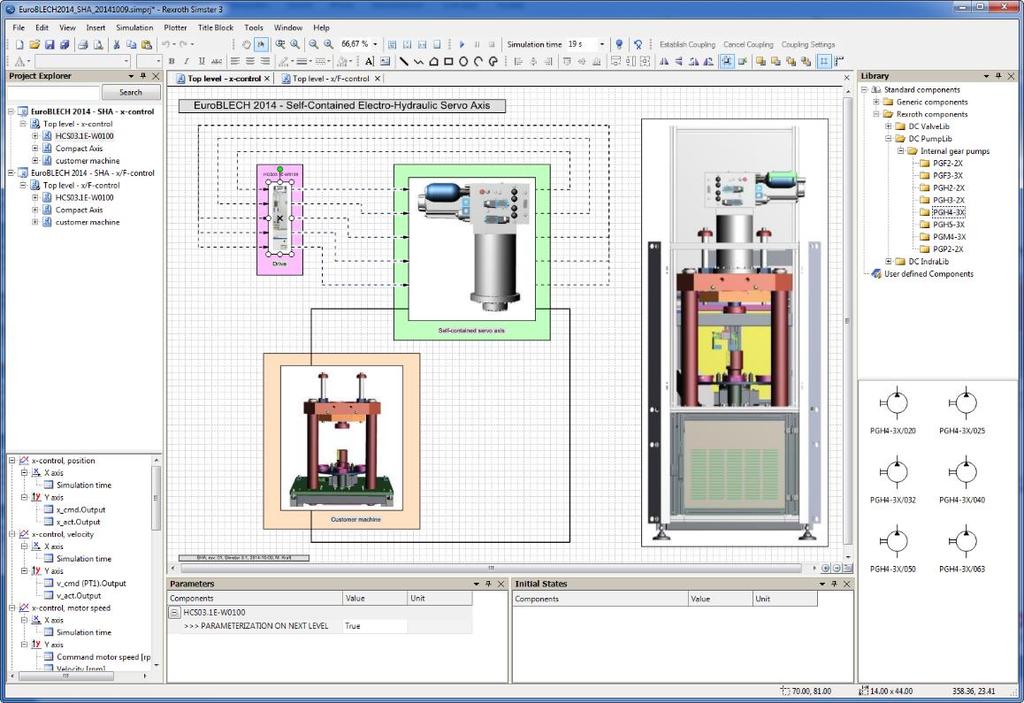Select customer machine under Top level - x/F-control

tap(88, 222)
